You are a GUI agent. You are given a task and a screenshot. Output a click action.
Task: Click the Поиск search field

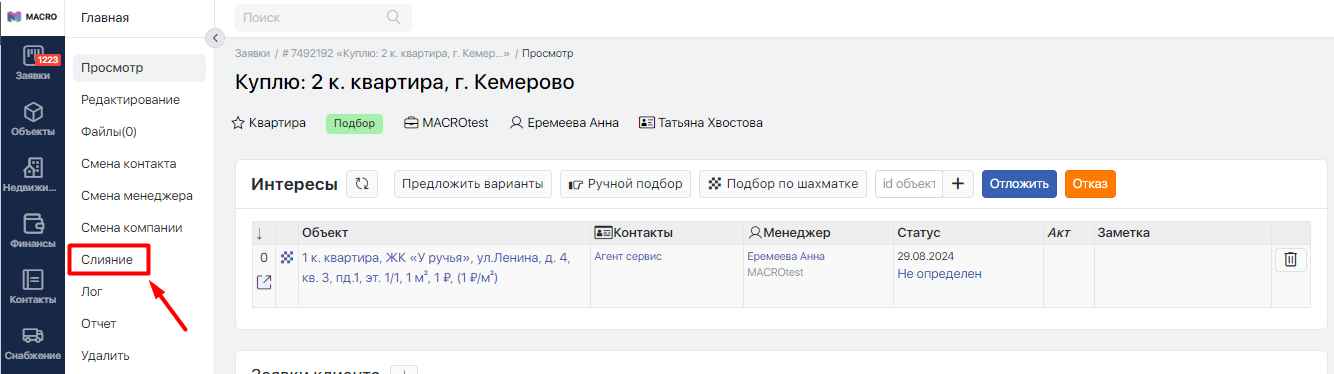(x=323, y=17)
